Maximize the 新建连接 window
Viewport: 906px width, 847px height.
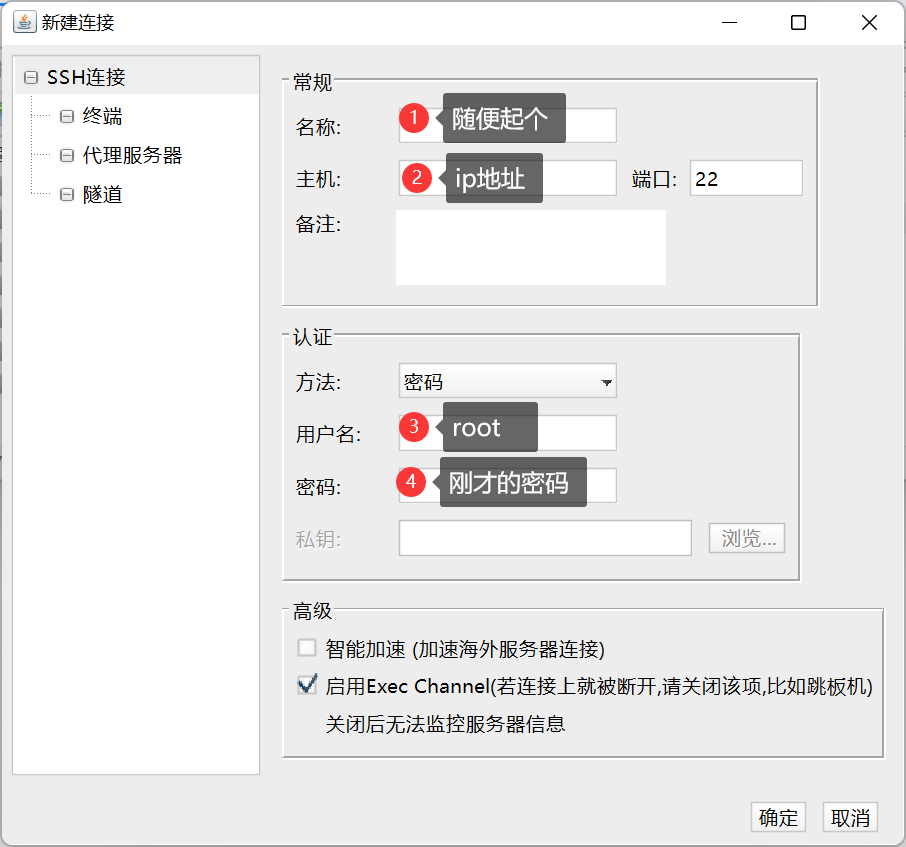click(x=799, y=23)
